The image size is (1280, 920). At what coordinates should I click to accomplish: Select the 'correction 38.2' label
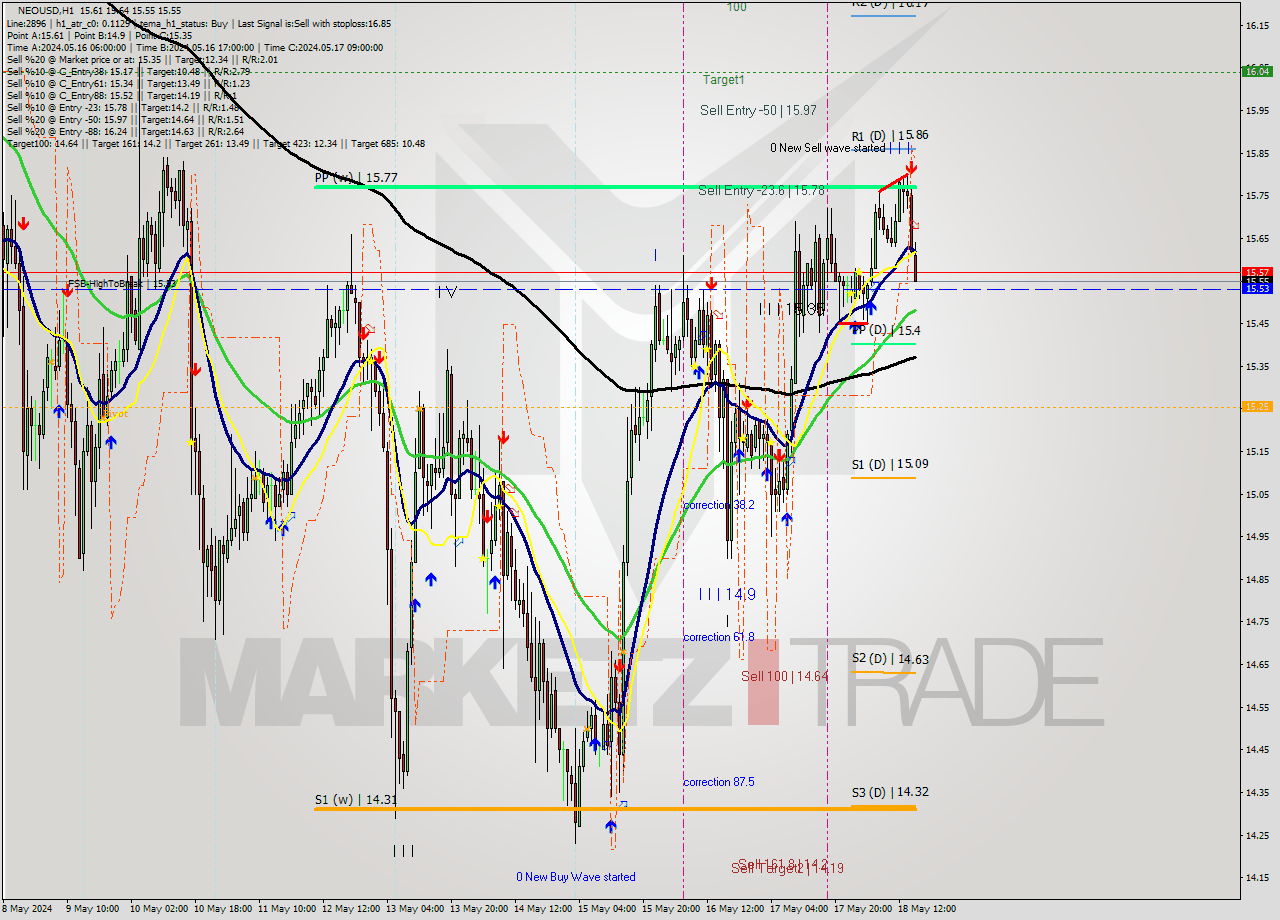coord(718,505)
